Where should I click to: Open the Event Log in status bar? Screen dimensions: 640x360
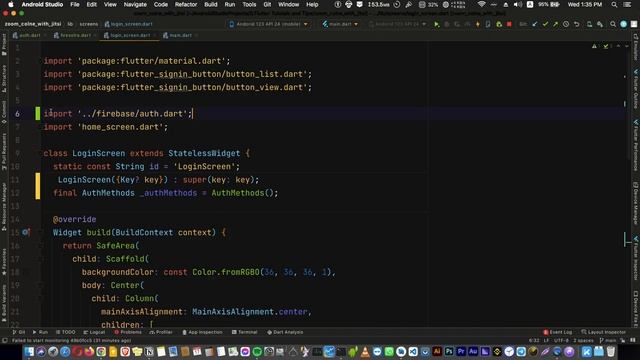point(558,332)
